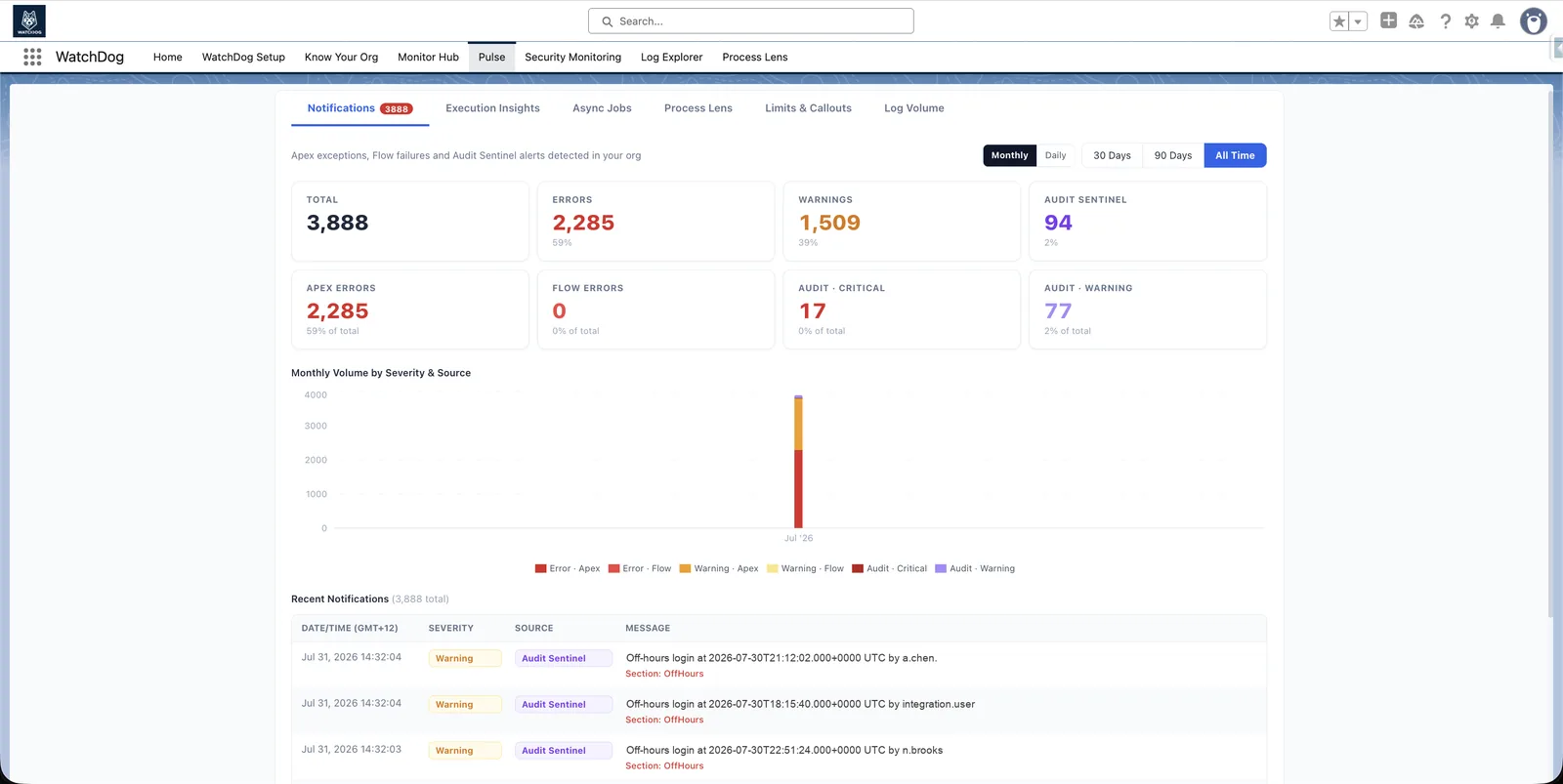Open the App Launcher grid icon
Viewport: 1563px width, 784px height.
coord(32,57)
